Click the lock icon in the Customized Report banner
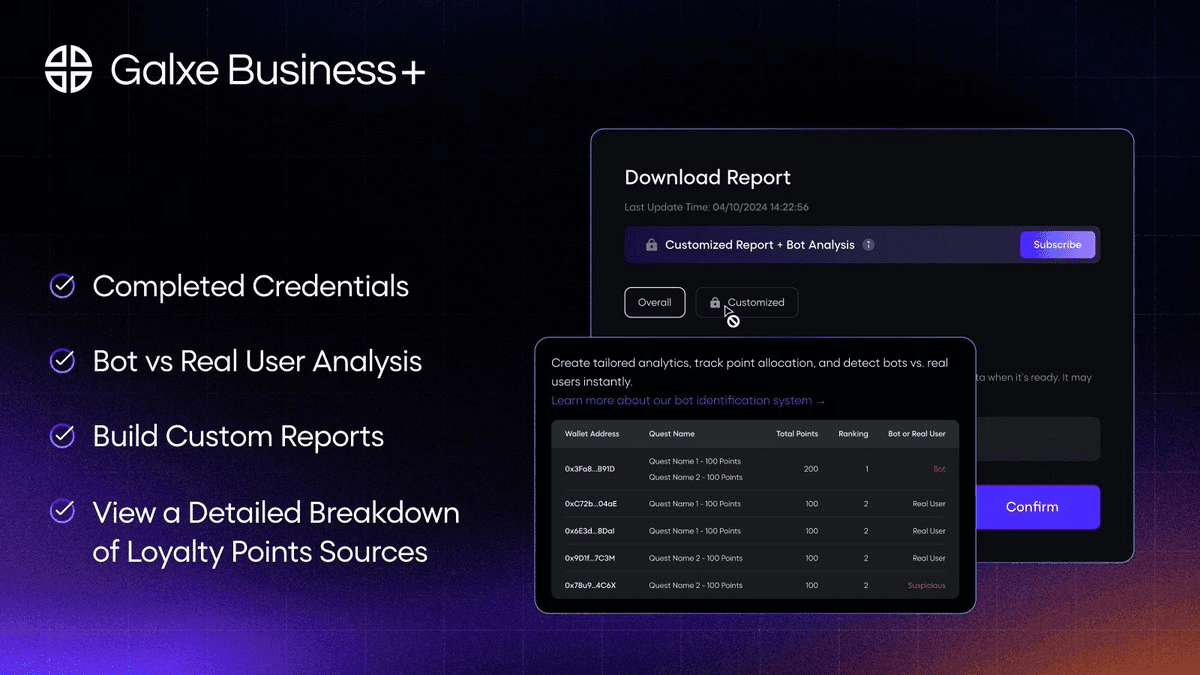This screenshot has width=1200, height=675. tap(651, 245)
